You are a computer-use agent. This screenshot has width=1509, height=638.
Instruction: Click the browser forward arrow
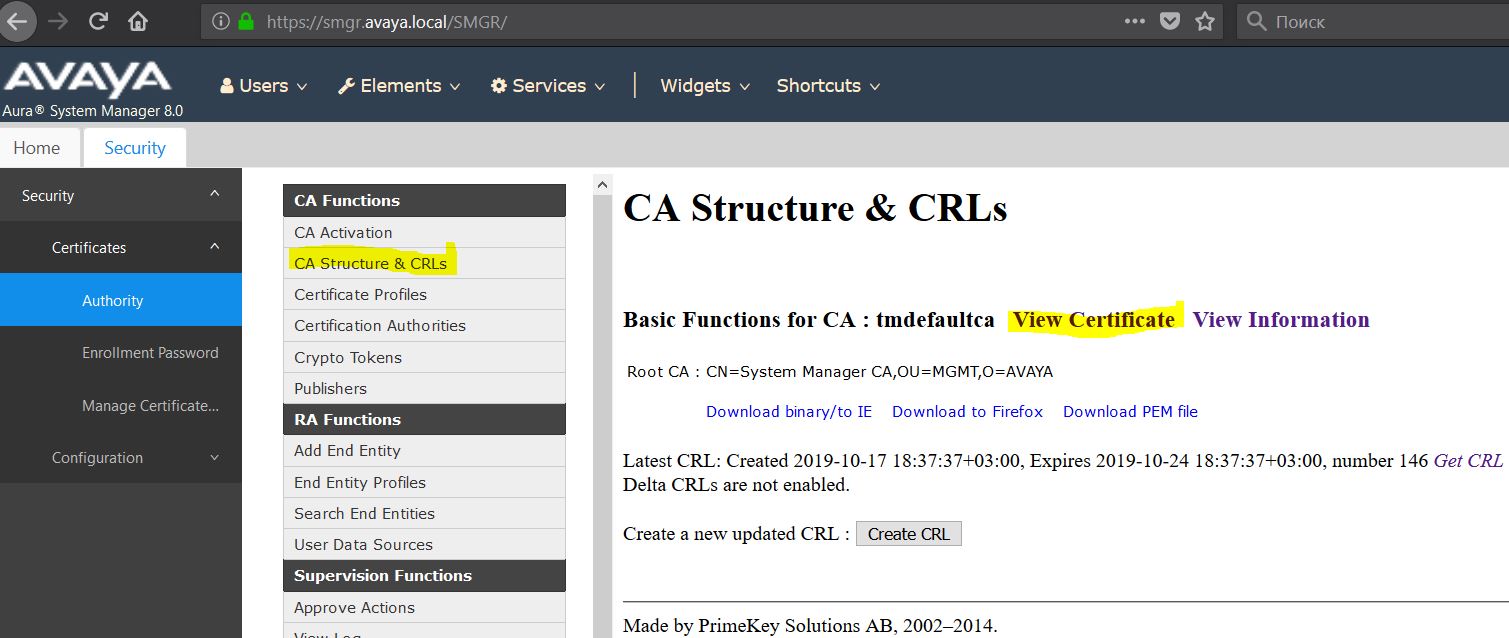point(58,21)
